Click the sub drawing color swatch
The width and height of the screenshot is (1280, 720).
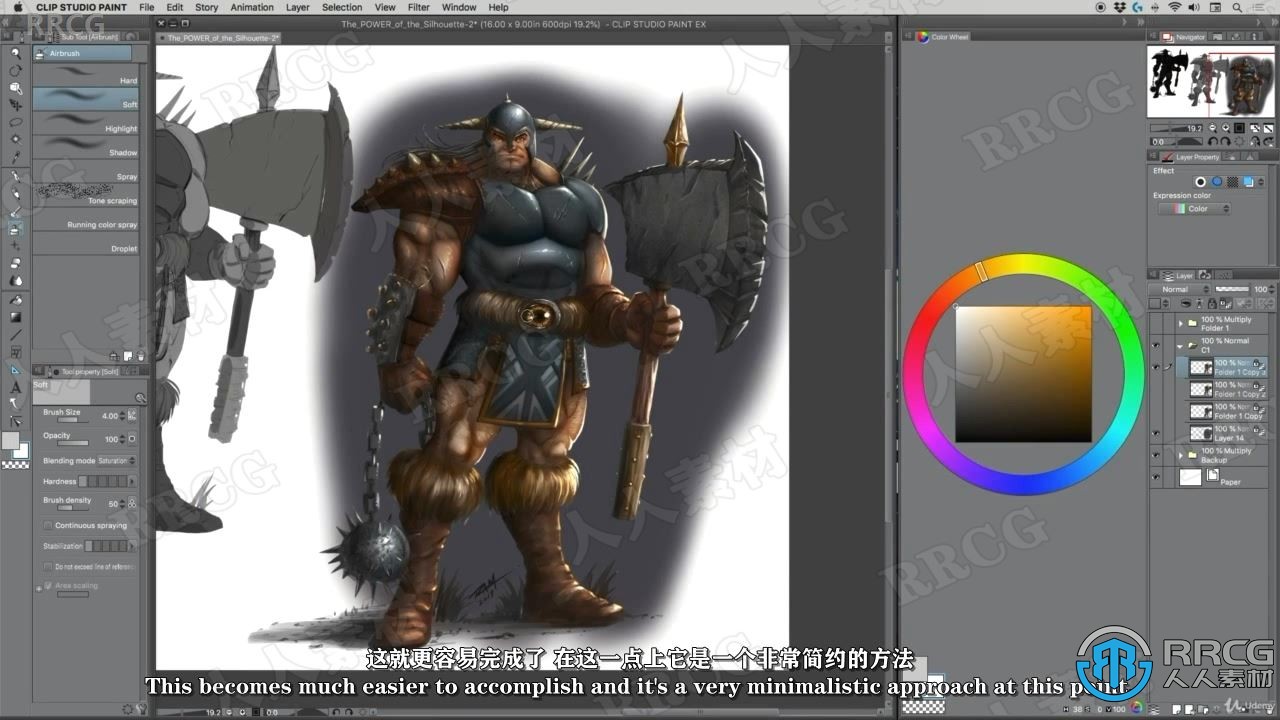[21, 451]
